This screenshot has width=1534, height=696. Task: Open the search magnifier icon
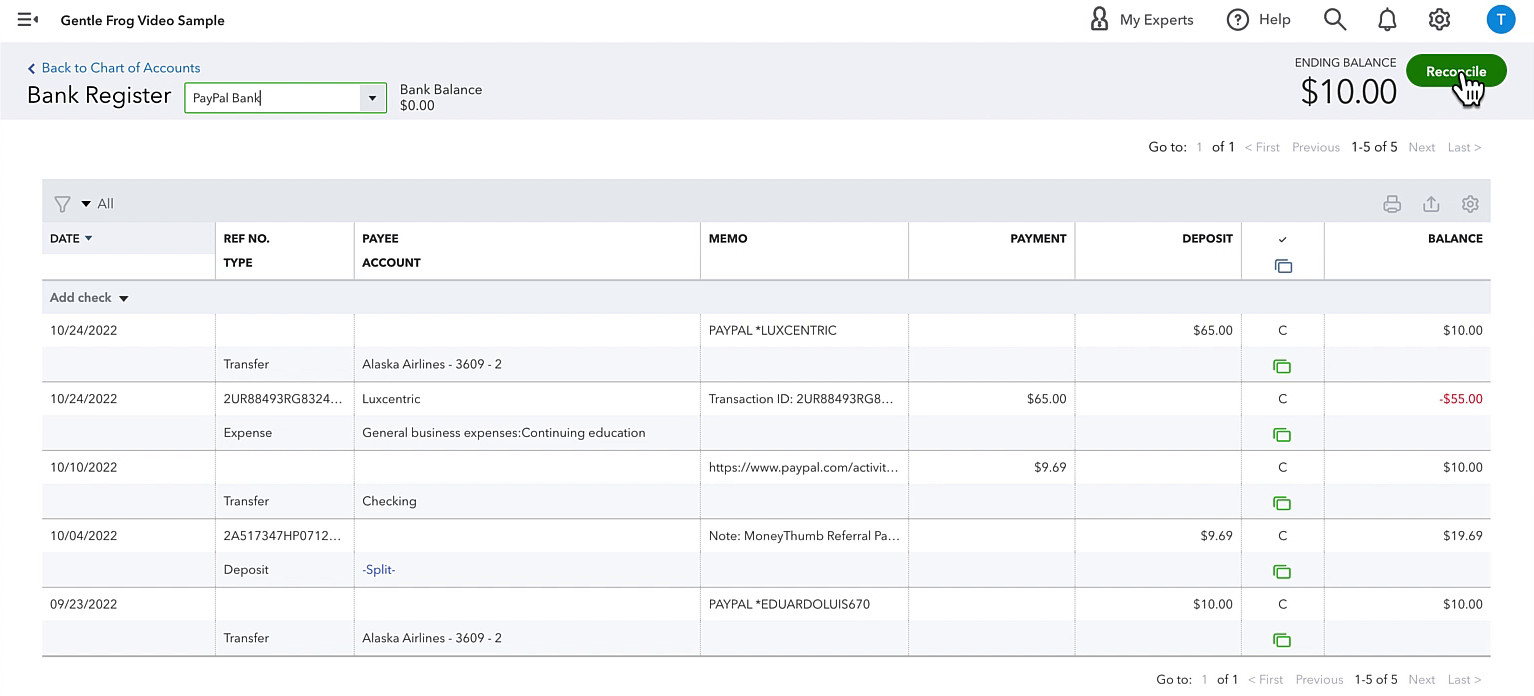1334,20
